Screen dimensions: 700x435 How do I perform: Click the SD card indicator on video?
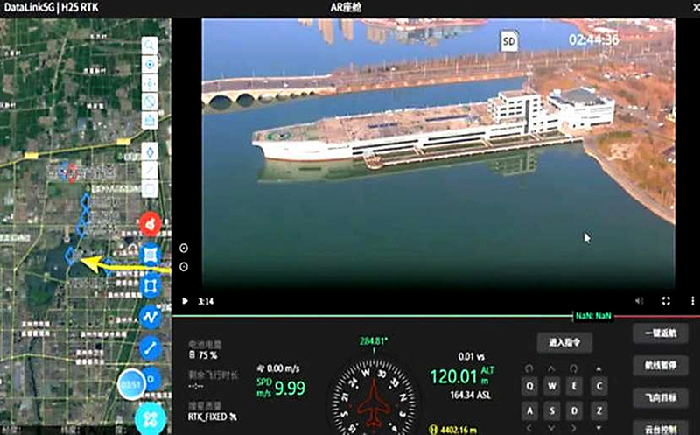coord(509,42)
